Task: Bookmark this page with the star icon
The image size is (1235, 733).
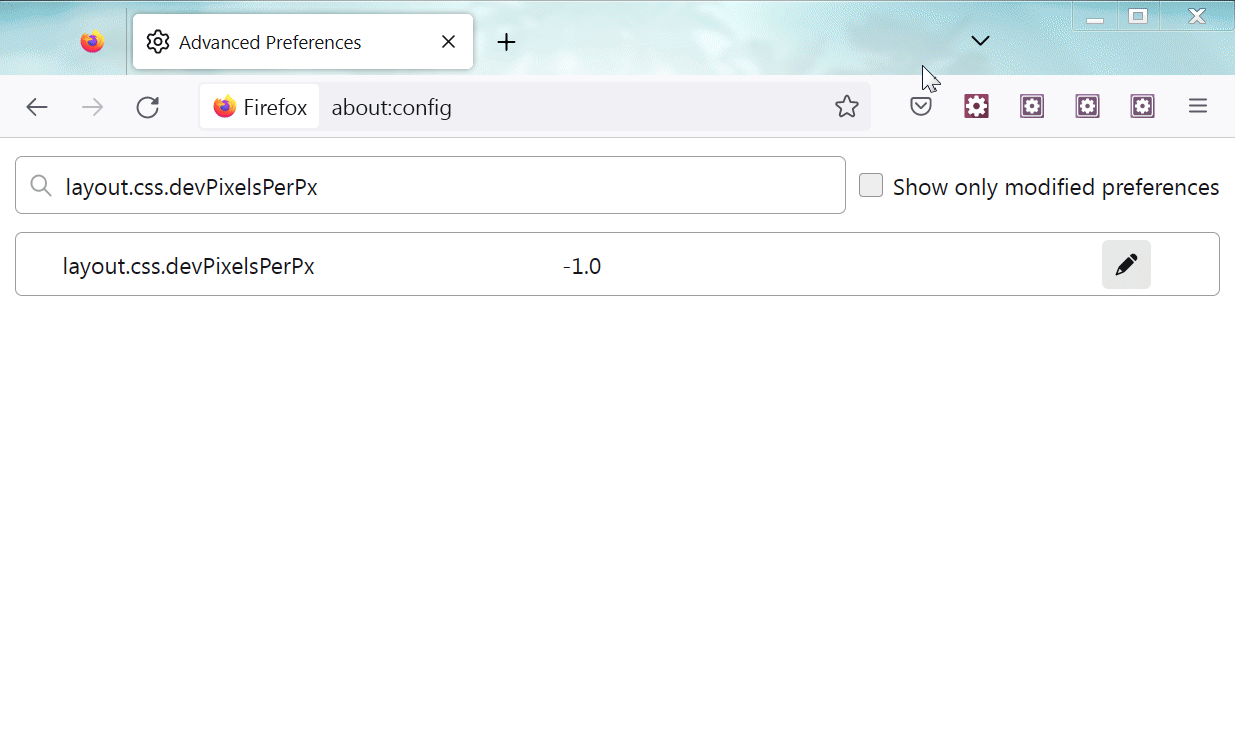Action: tap(846, 107)
